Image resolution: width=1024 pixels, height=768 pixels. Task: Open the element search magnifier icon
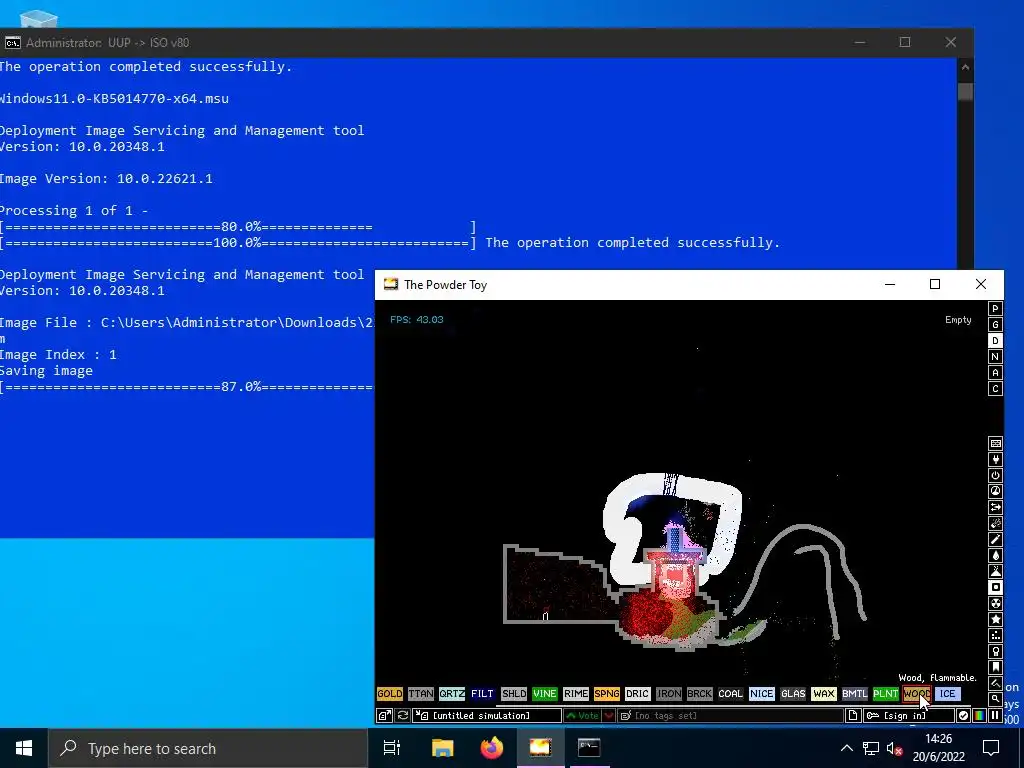995,699
